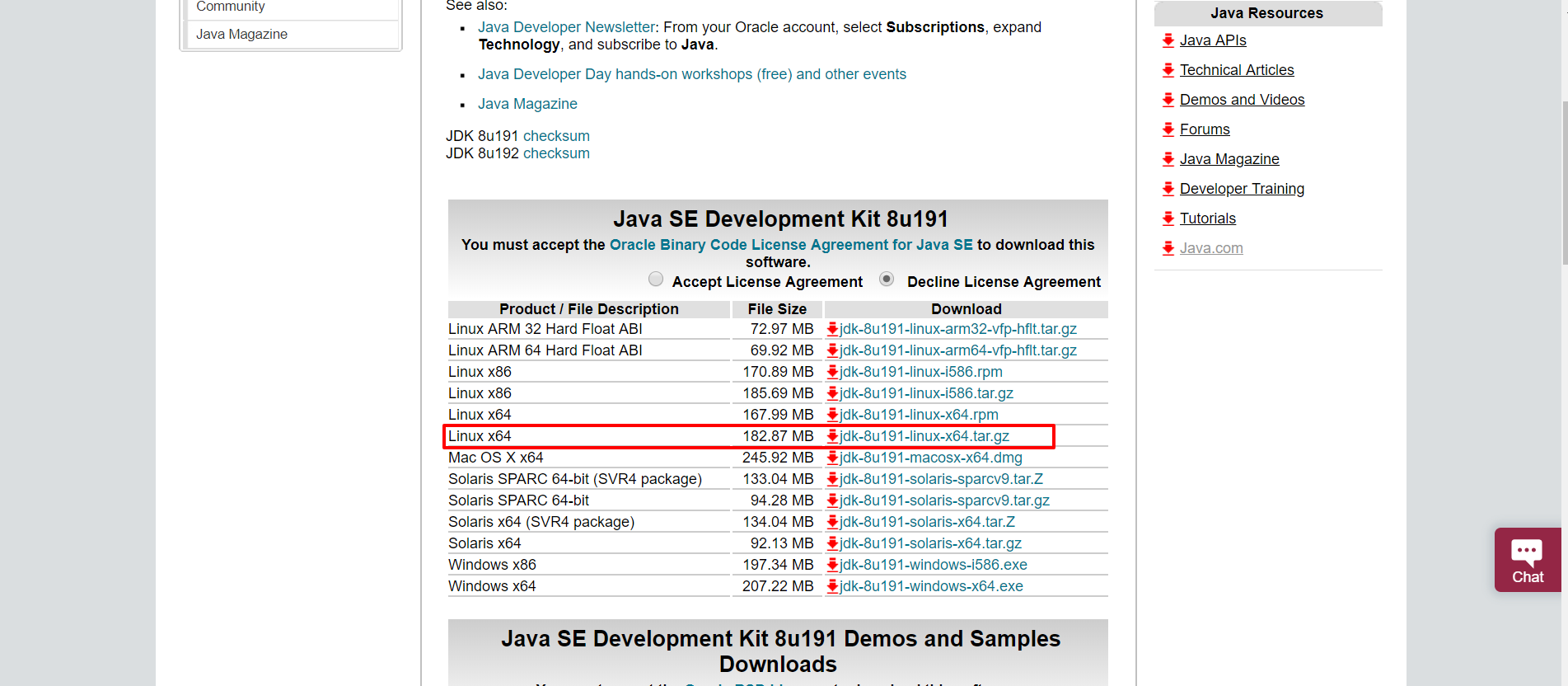Open JDK 8u192 checksum link
Image resolution: width=1568 pixels, height=686 pixels.
556,153
